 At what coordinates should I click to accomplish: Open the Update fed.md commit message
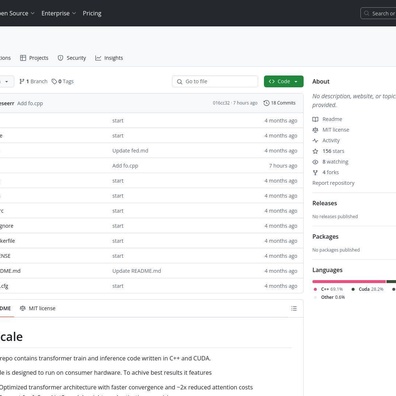point(130,151)
